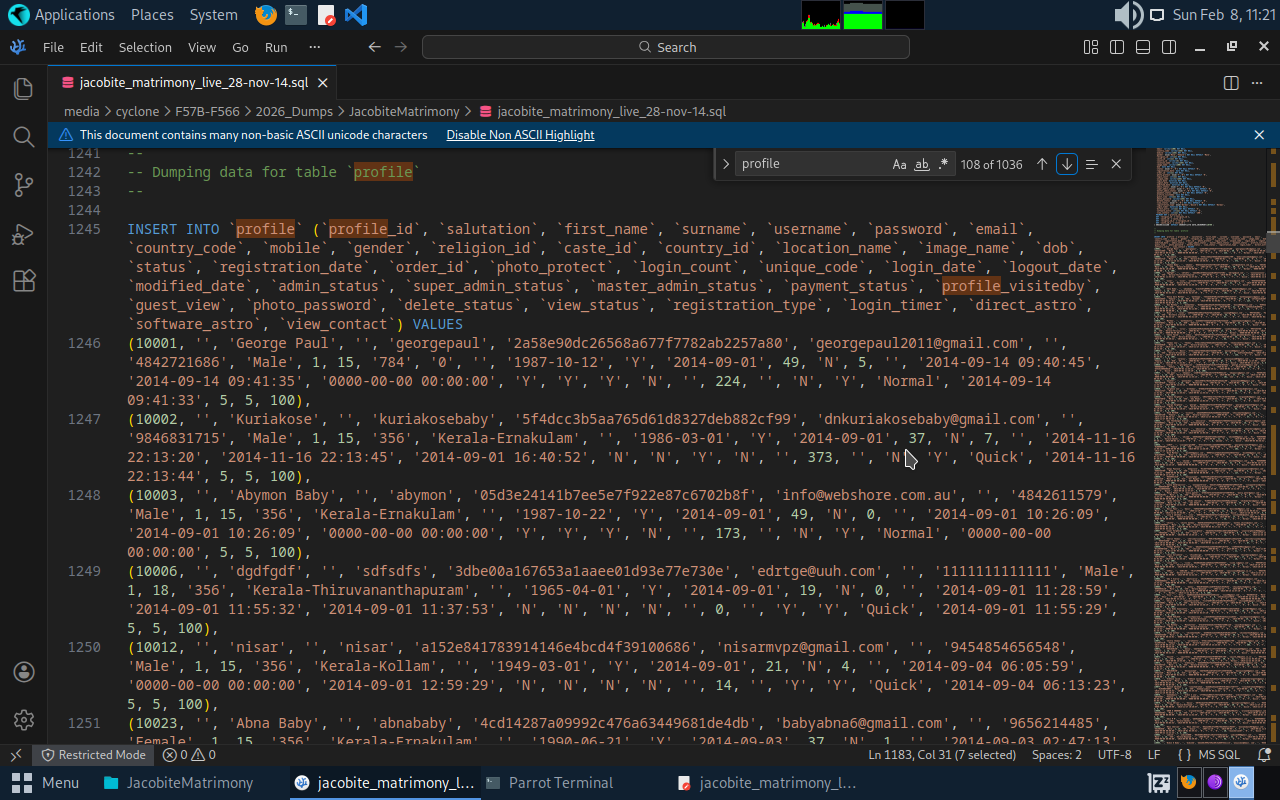Go to previous match in find widget

click(1042, 164)
